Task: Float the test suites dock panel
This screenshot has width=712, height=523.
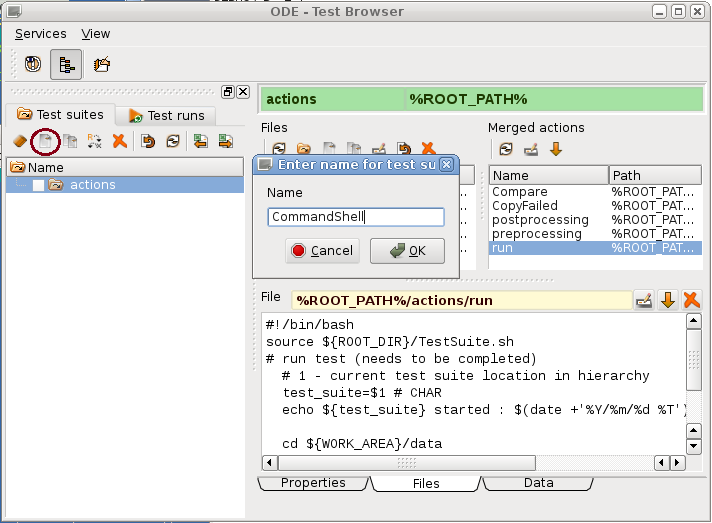Action: [228, 92]
